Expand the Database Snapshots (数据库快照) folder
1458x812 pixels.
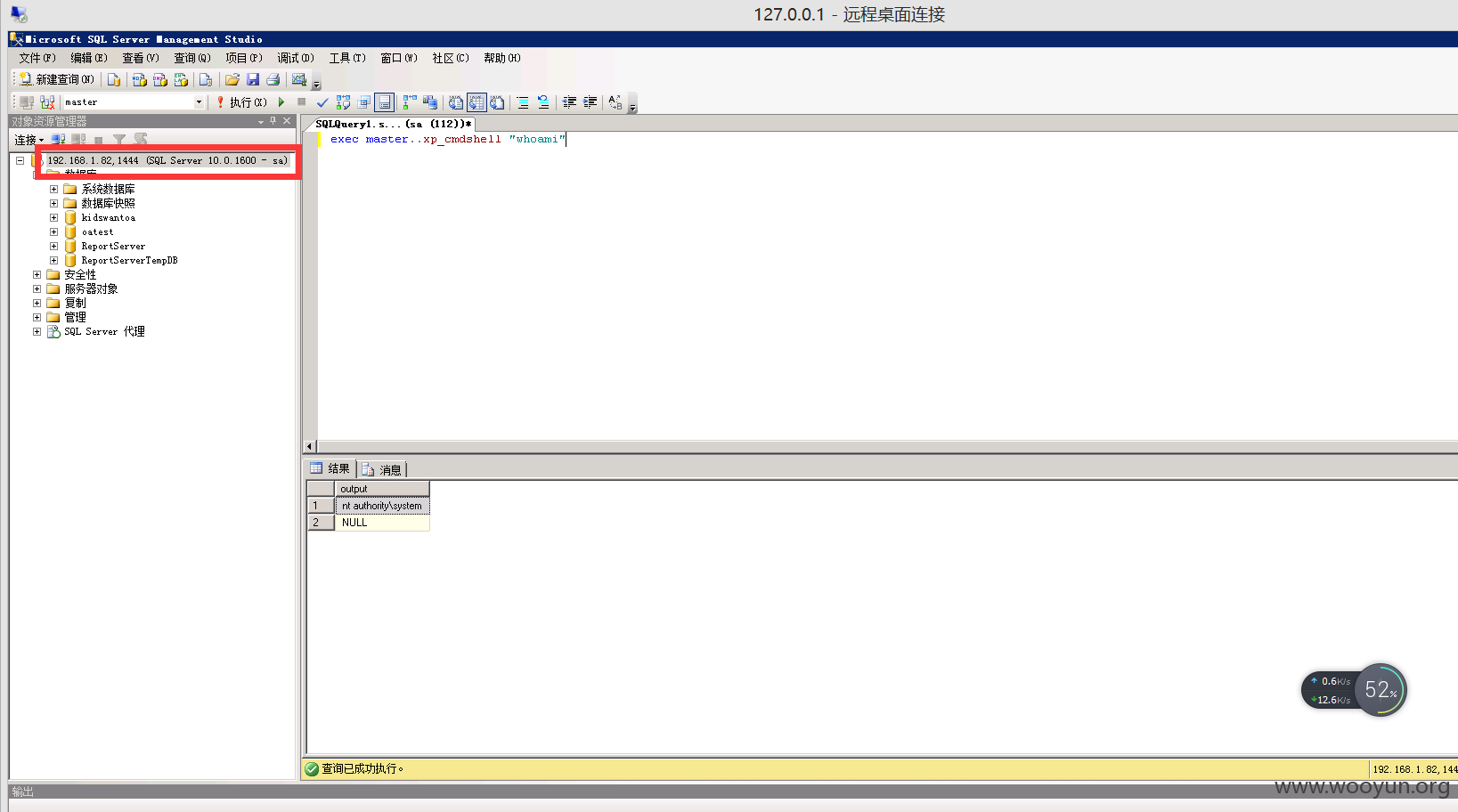[x=53, y=204]
